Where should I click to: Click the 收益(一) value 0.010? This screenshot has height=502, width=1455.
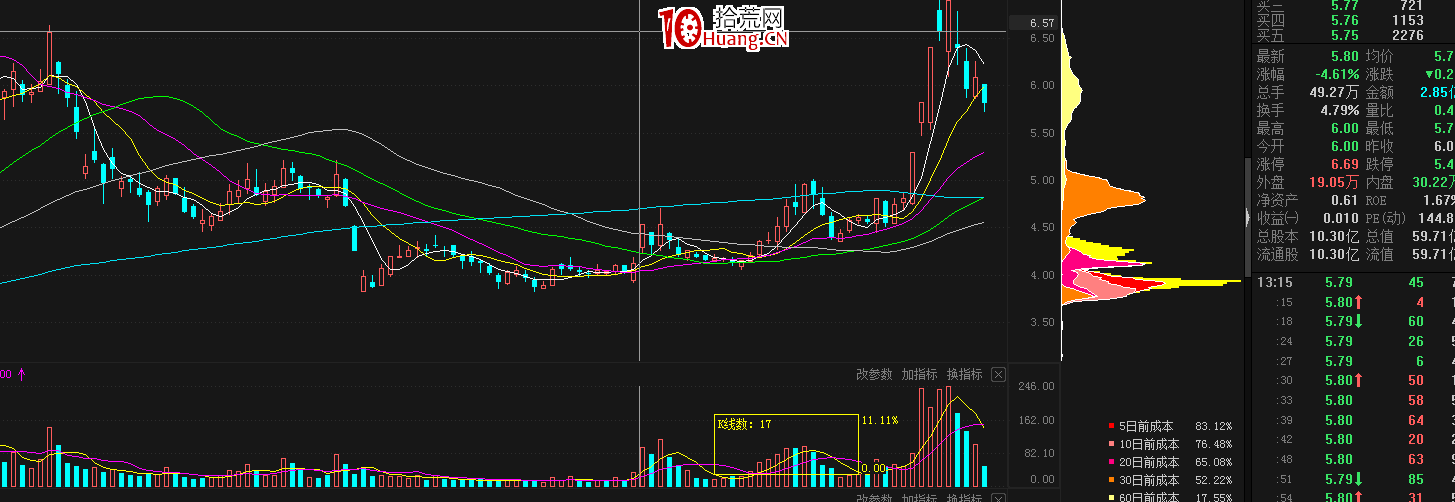(1340, 218)
